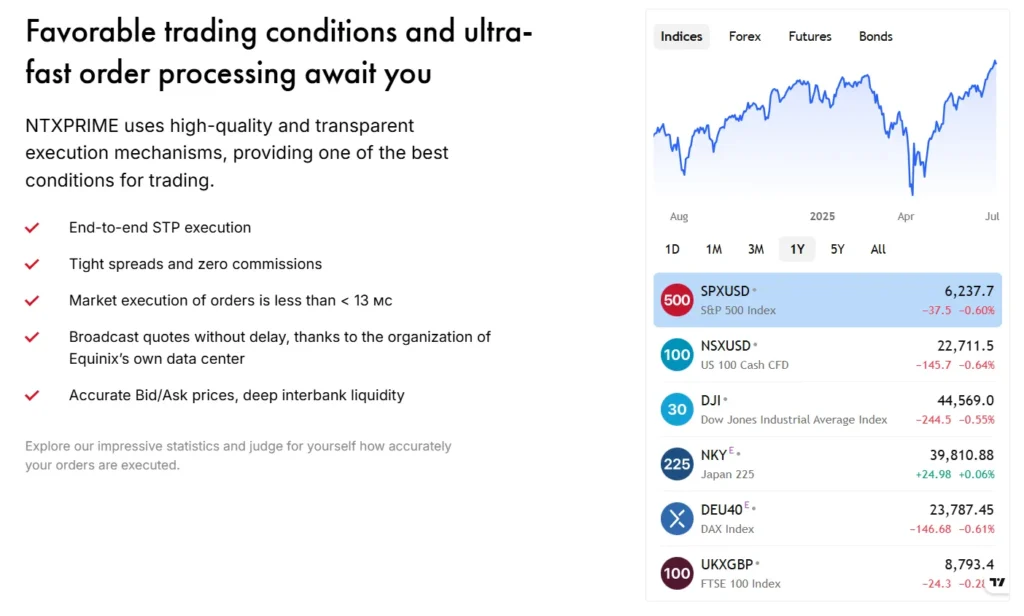Choose the 1M time range
Image resolution: width=1024 pixels, height=616 pixels.
713,249
